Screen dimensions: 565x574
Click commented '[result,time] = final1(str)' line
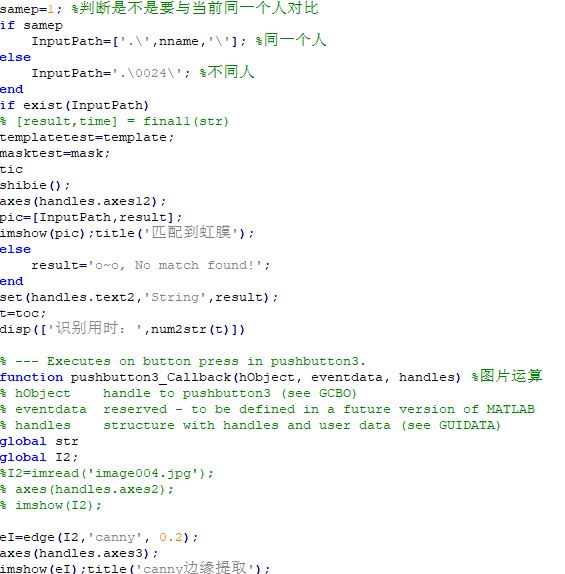114,121
